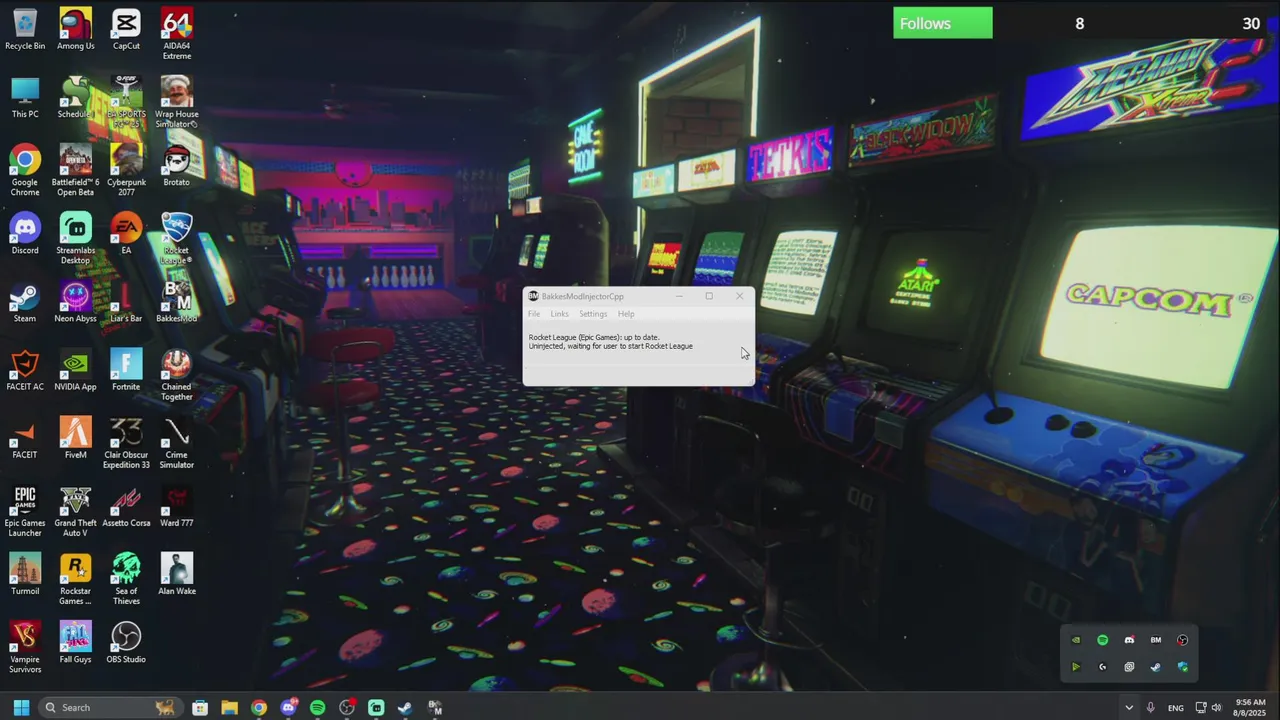Open File Explorer from the taskbar

[229, 707]
